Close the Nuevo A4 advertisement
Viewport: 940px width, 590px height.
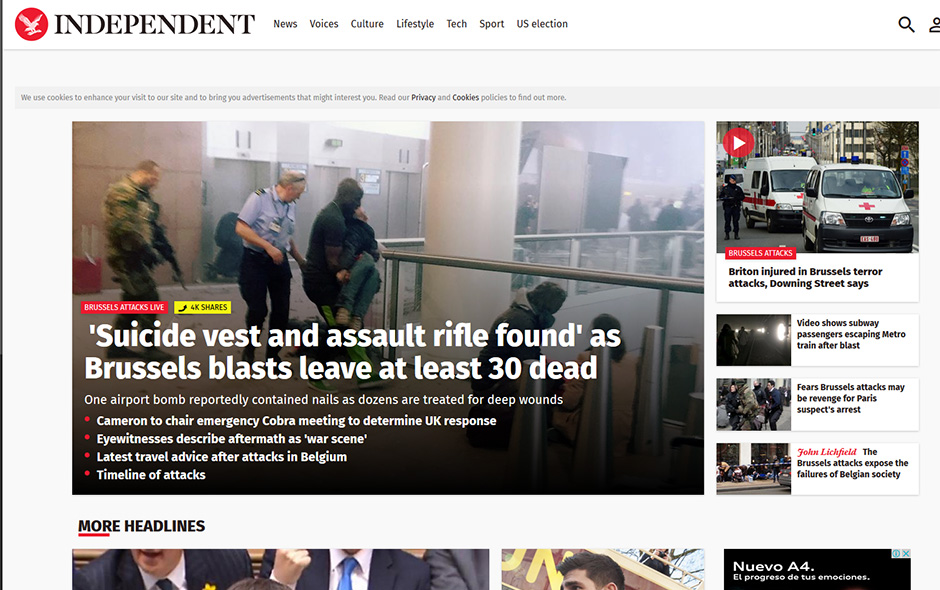pos(906,553)
